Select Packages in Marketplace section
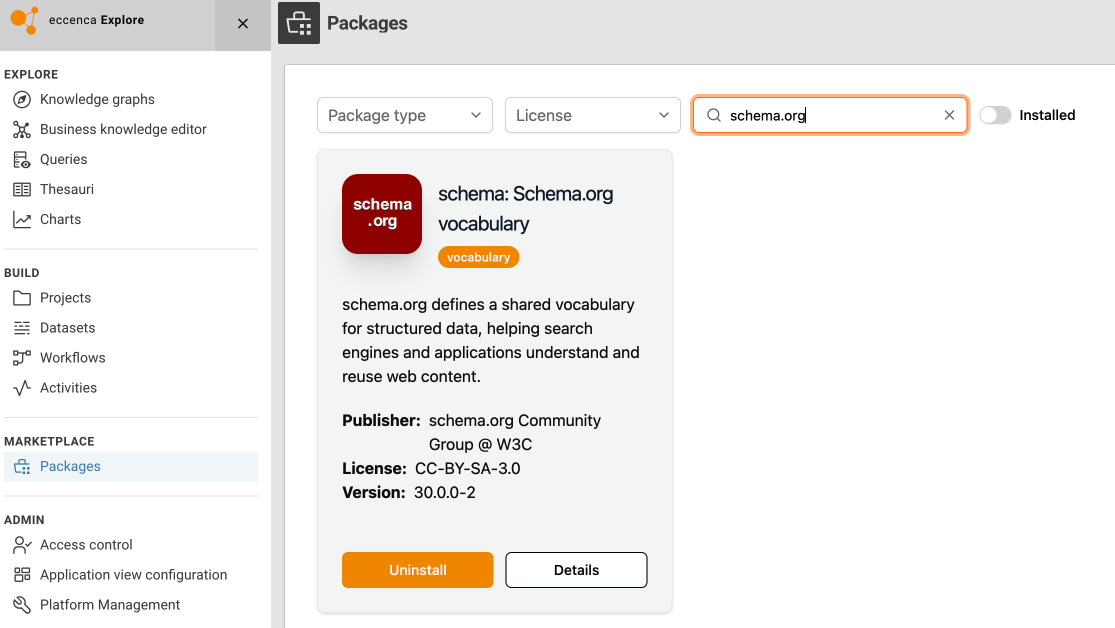 (x=131, y=467)
